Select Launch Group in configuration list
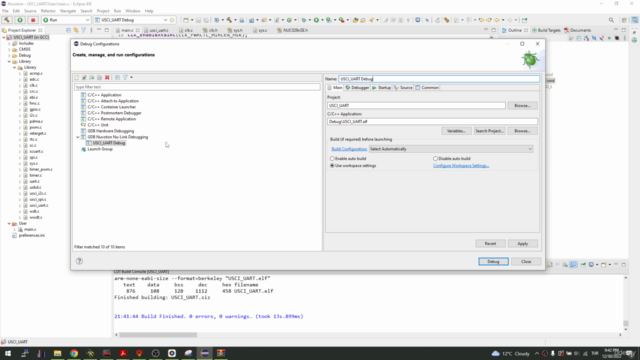The width and height of the screenshot is (640, 360). [100, 149]
